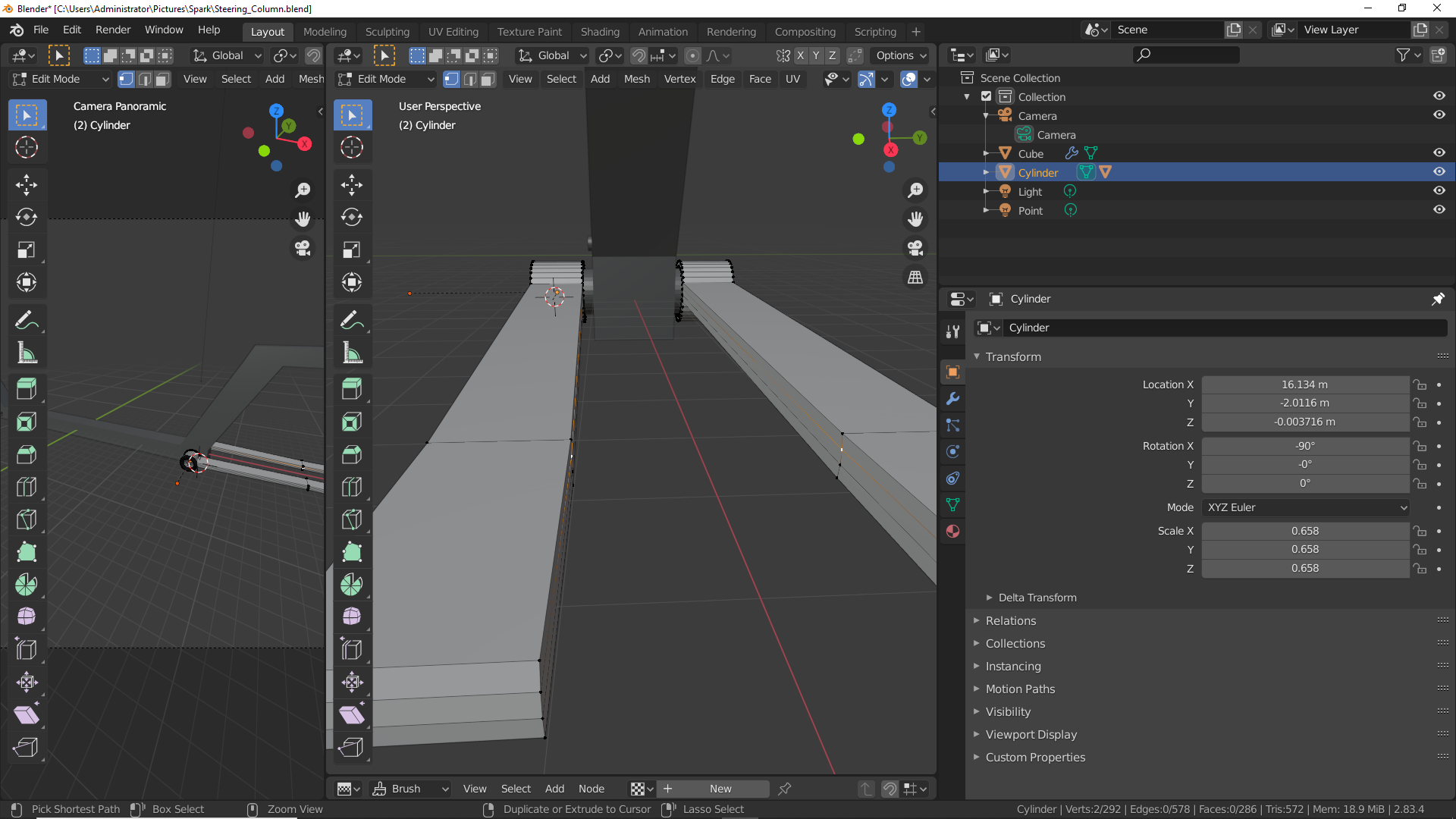Select the Smooth tool in right viewport
This screenshot has height=819, width=1456.
click(352, 617)
